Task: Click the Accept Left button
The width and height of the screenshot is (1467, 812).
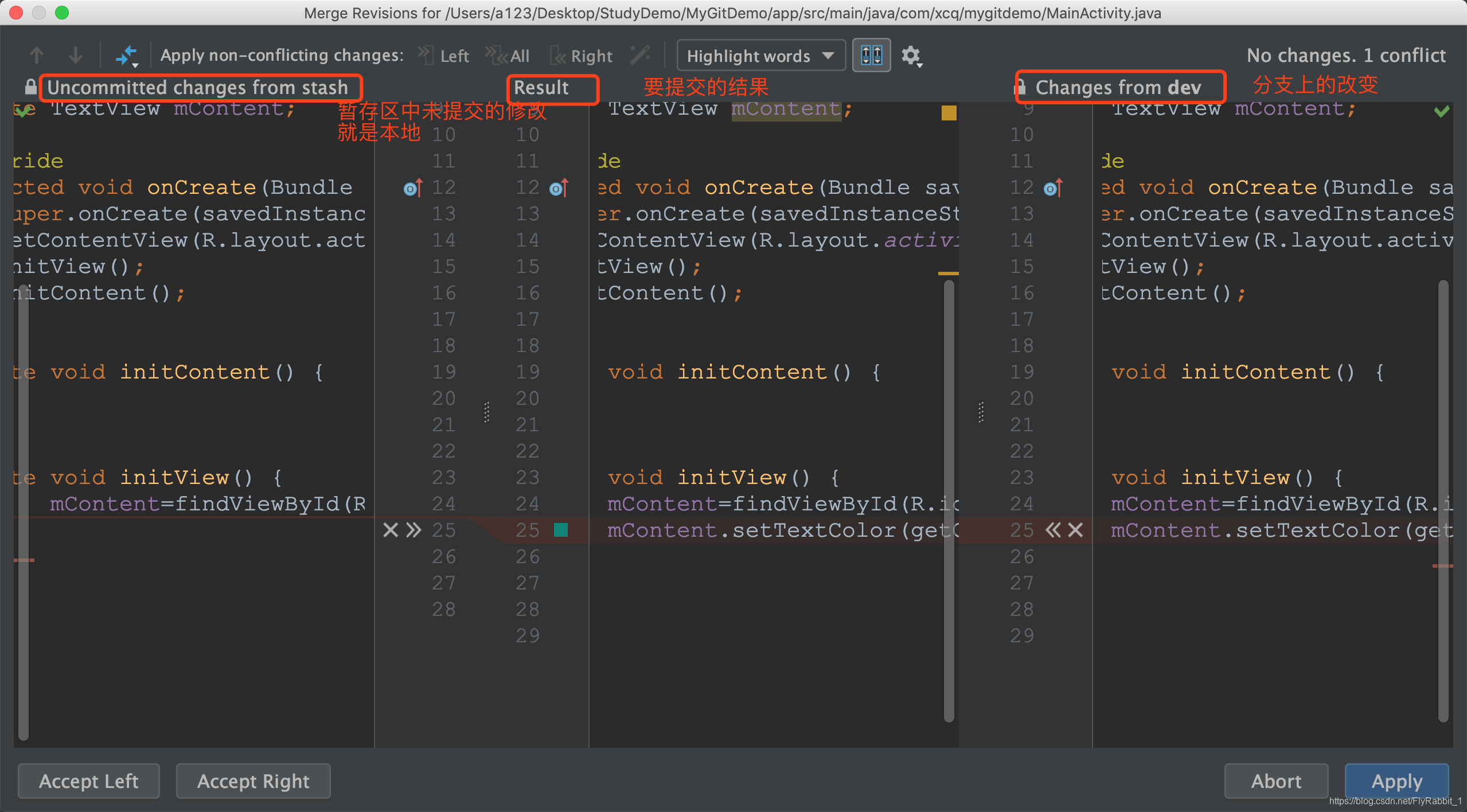Action: [89, 781]
